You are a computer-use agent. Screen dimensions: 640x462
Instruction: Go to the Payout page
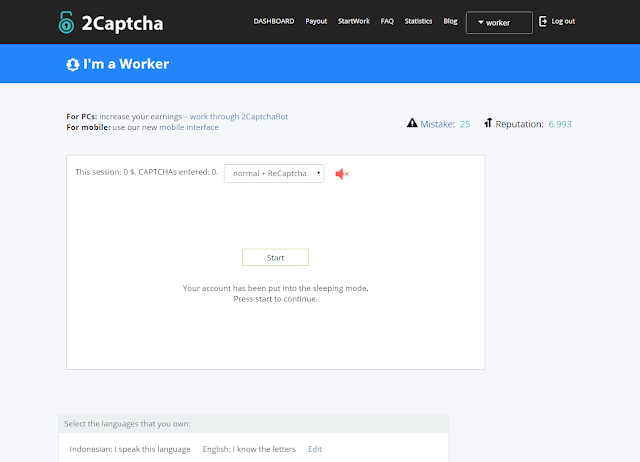pyautogui.click(x=316, y=21)
